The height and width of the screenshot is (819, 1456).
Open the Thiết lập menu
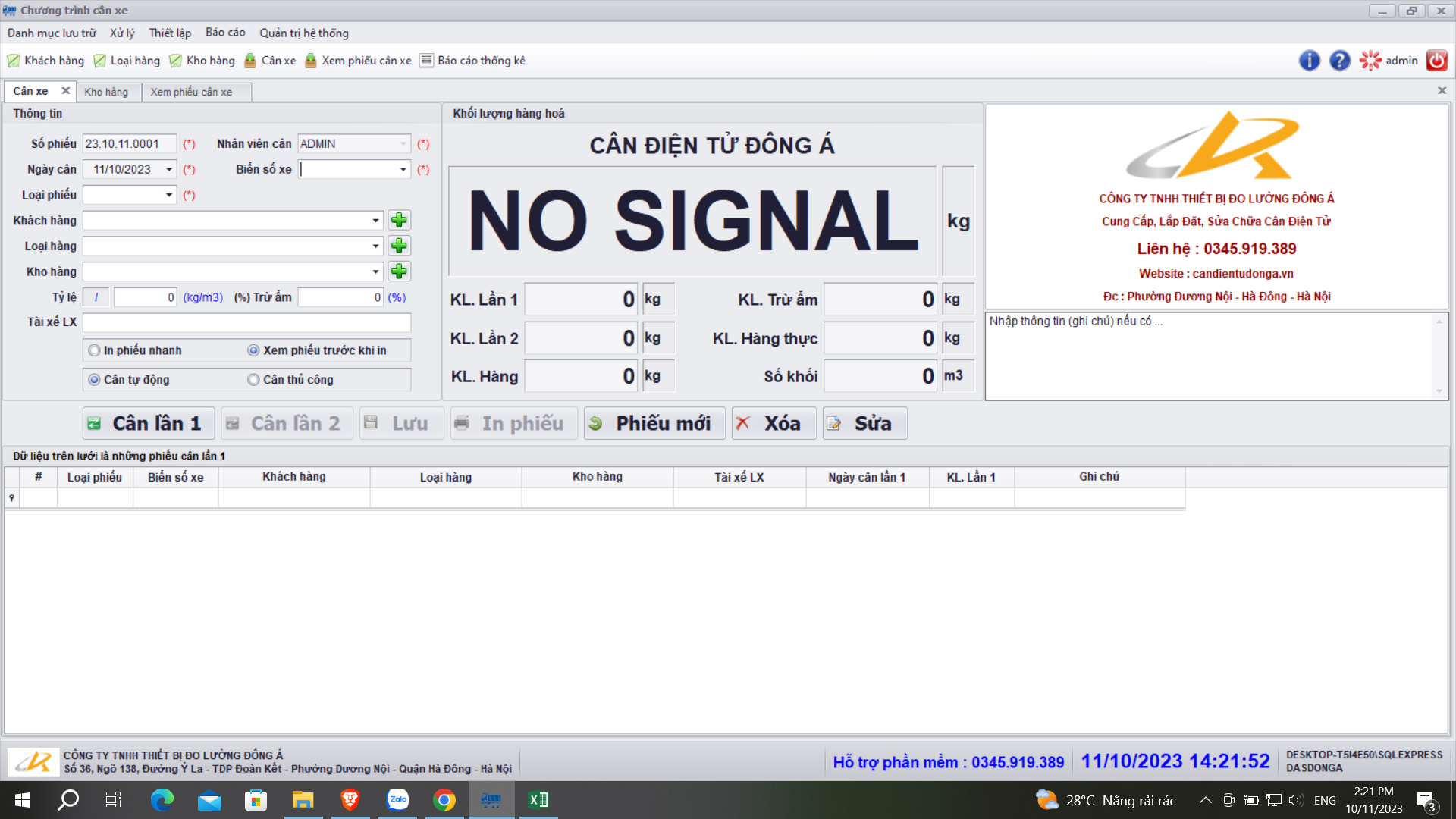pos(170,33)
